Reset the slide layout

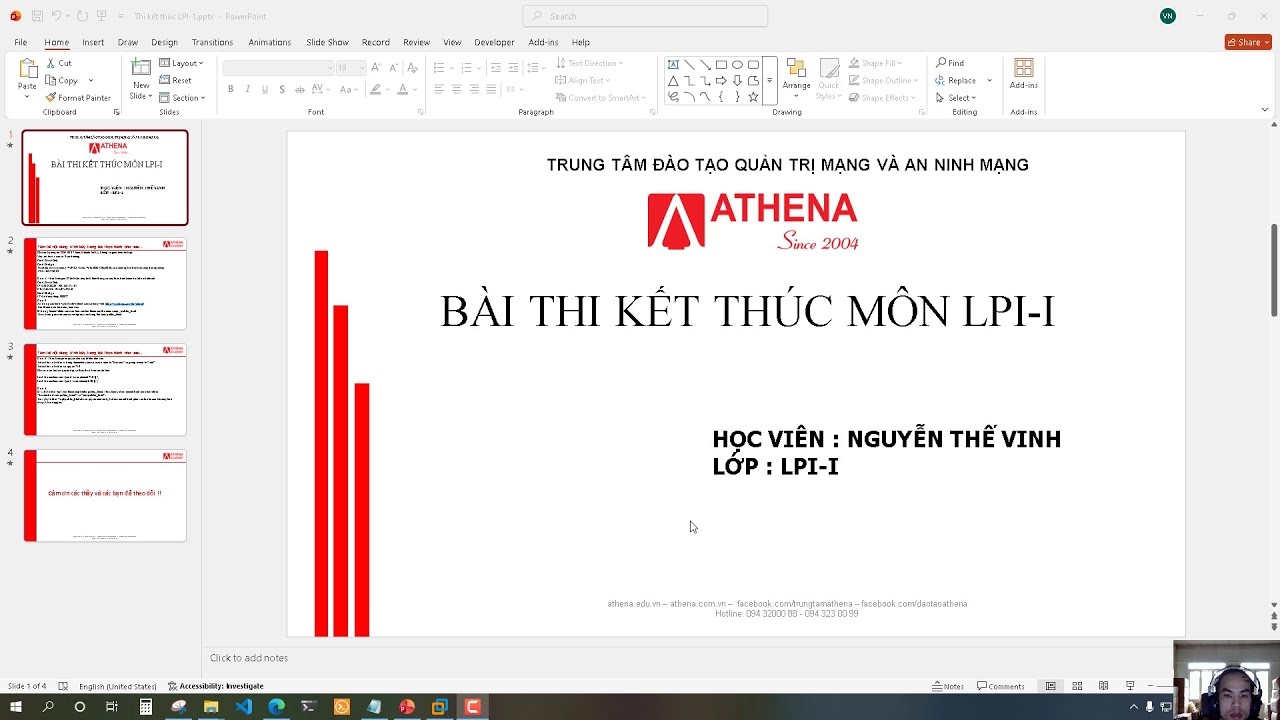tap(175, 80)
